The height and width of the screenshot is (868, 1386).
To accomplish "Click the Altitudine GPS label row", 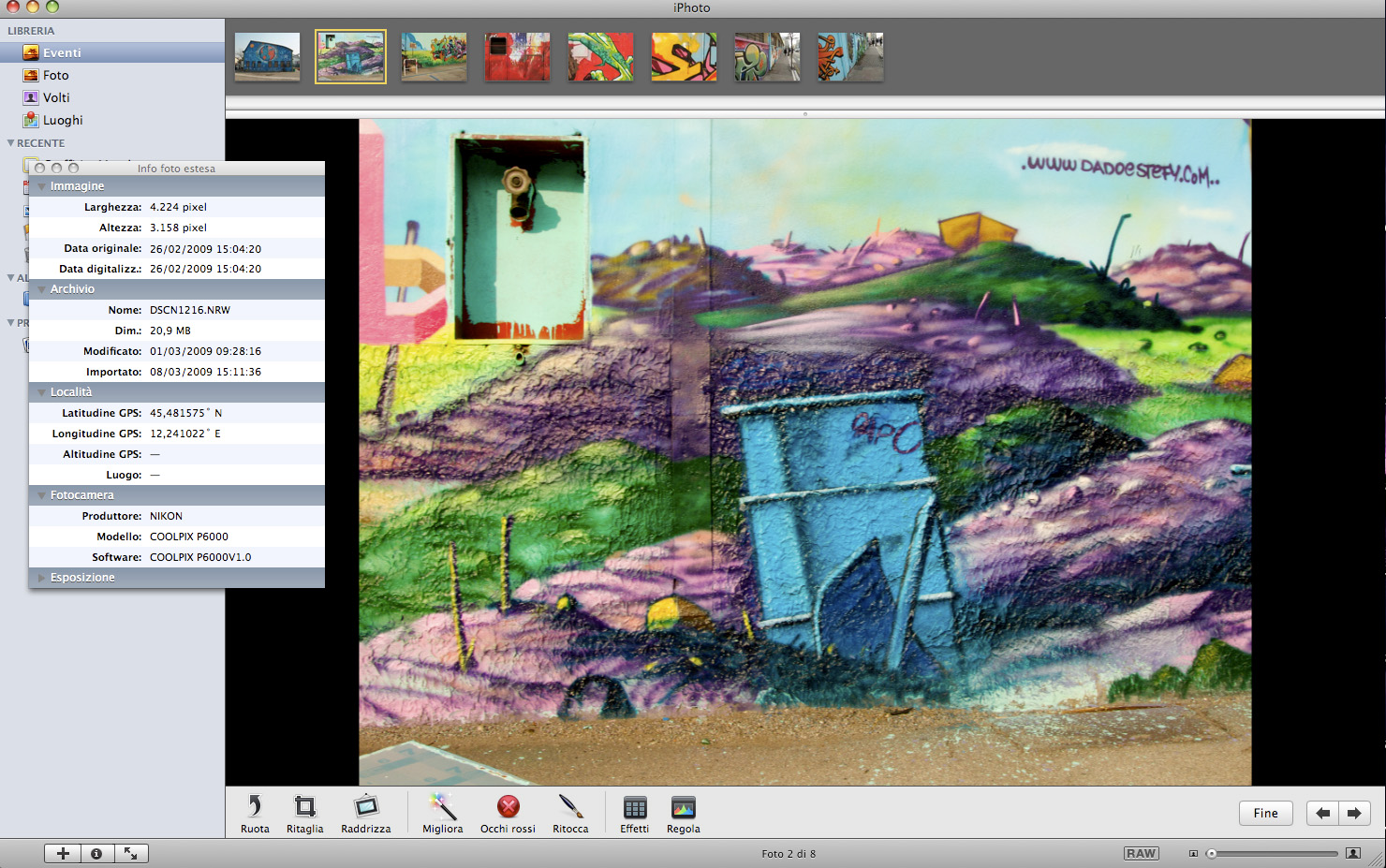I will pos(177,454).
